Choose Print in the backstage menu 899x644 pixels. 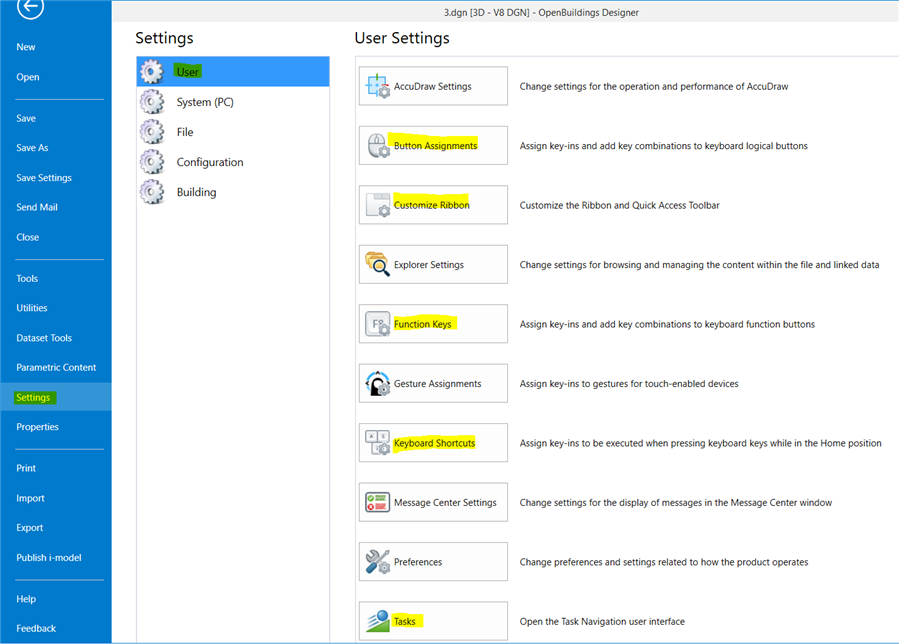(26, 468)
